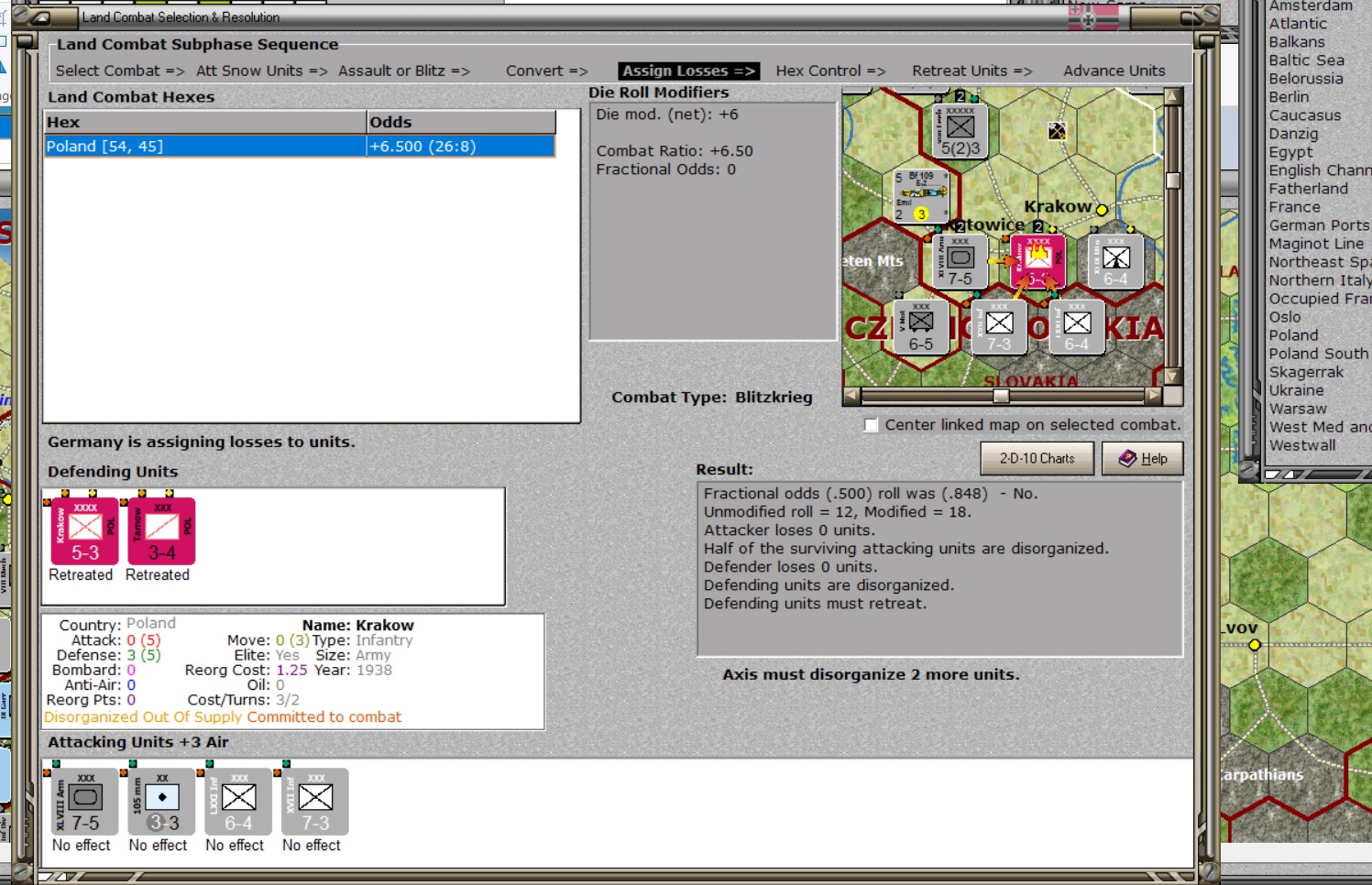Select Warsaw in the map list
Screen dimensions: 1372x885
[x=1298, y=409]
